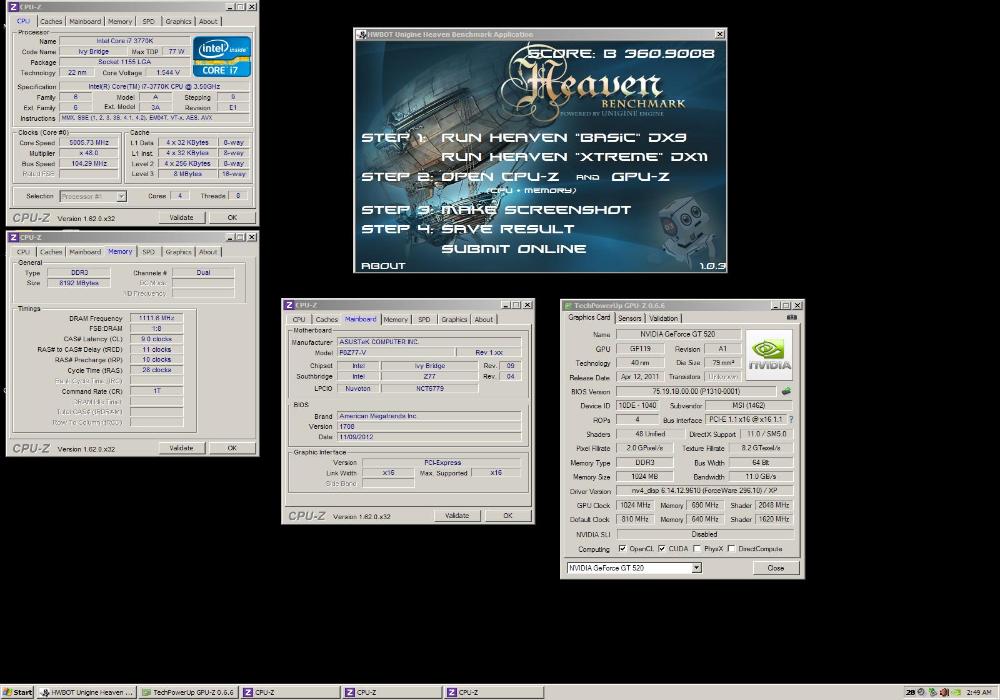This screenshot has height=700, width=1000.
Task: Click Open CPU-Z in Heaven step 2
Action: point(500,177)
